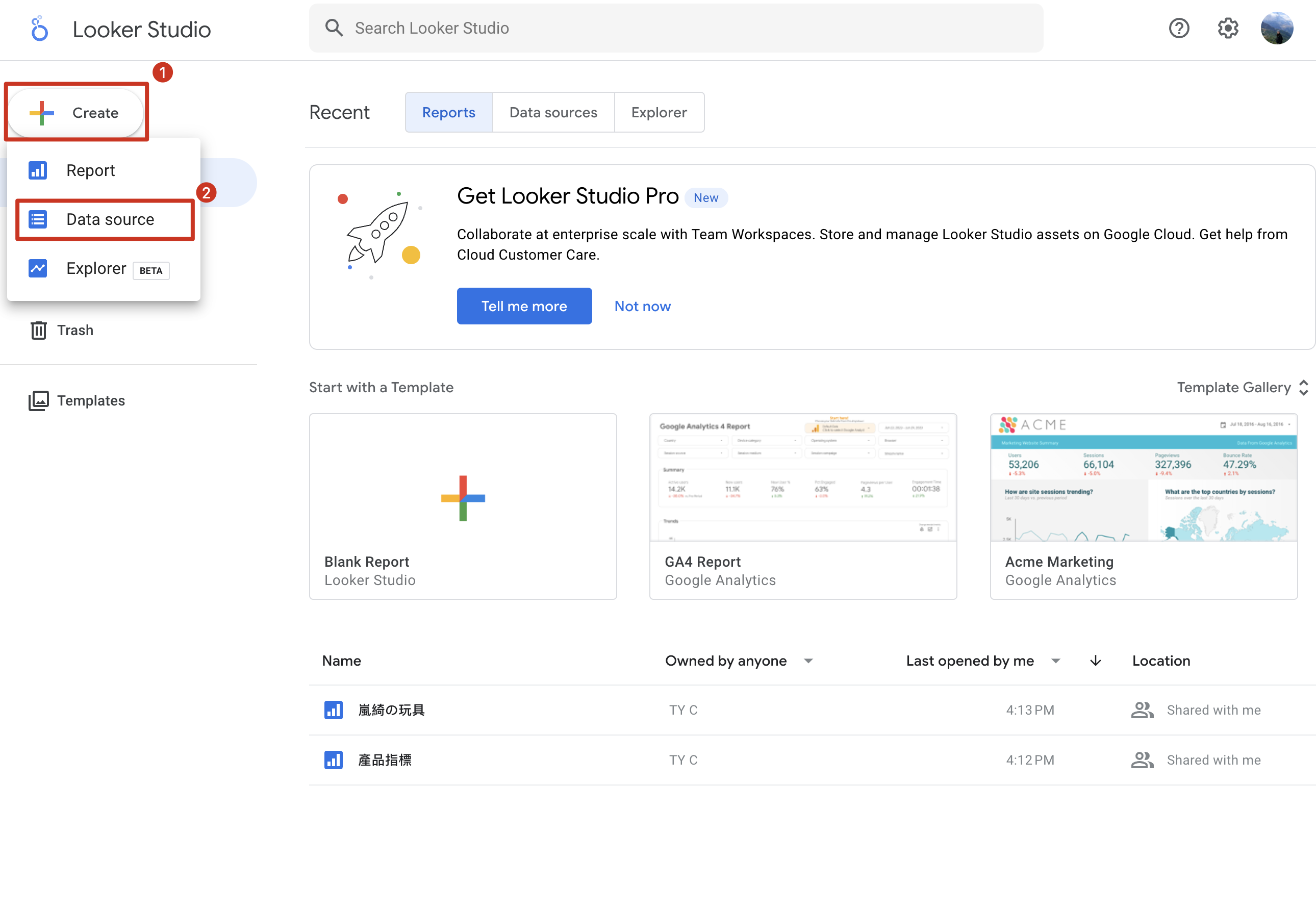This screenshot has height=911, width=1316.
Task: Click the Get Looker Studio Pro heading
Action: coord(567,196)
